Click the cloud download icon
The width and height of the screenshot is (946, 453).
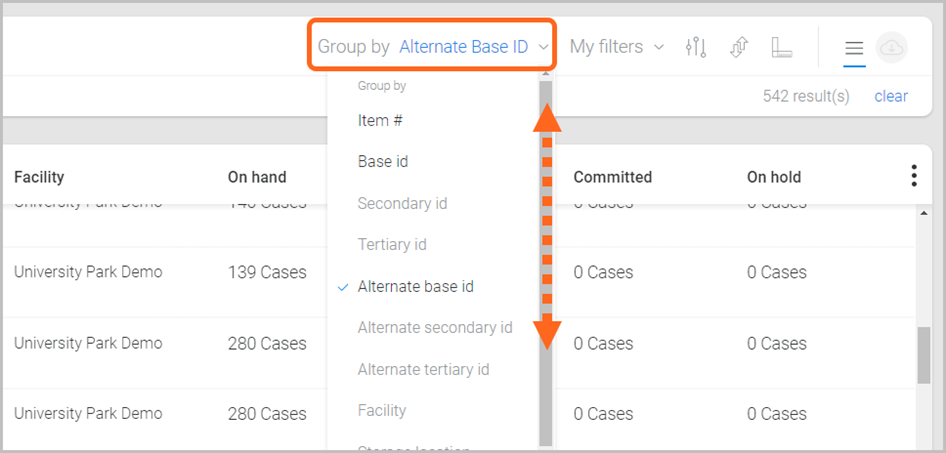[891, 48]
